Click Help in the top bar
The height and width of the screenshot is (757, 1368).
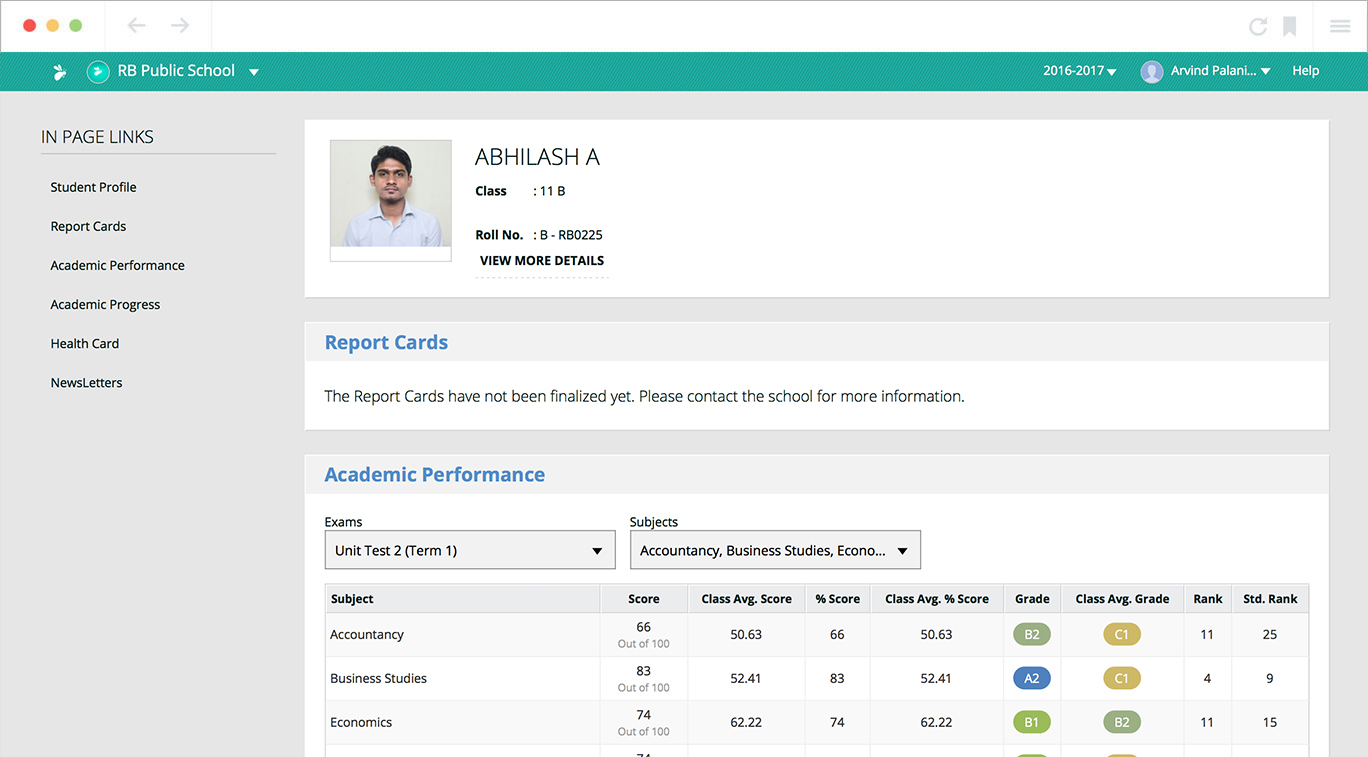(1305, 71)
